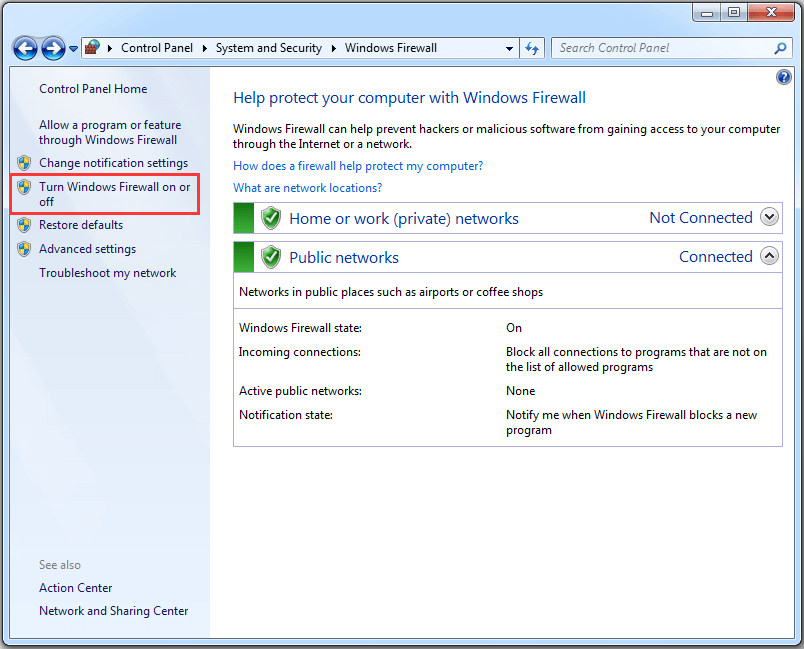Click the firewall icon in address bar
This screenshot has width=804, height=649.
(x=92, y=48)
